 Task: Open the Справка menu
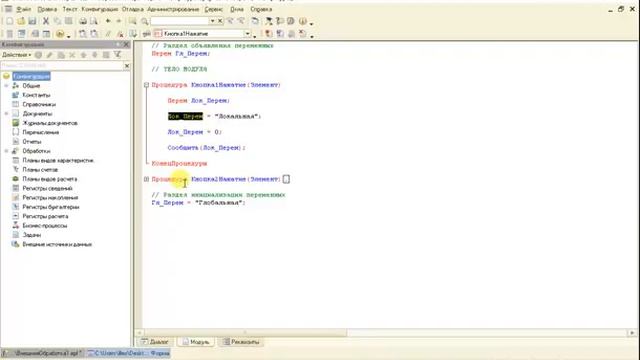[x=261, y=9]
